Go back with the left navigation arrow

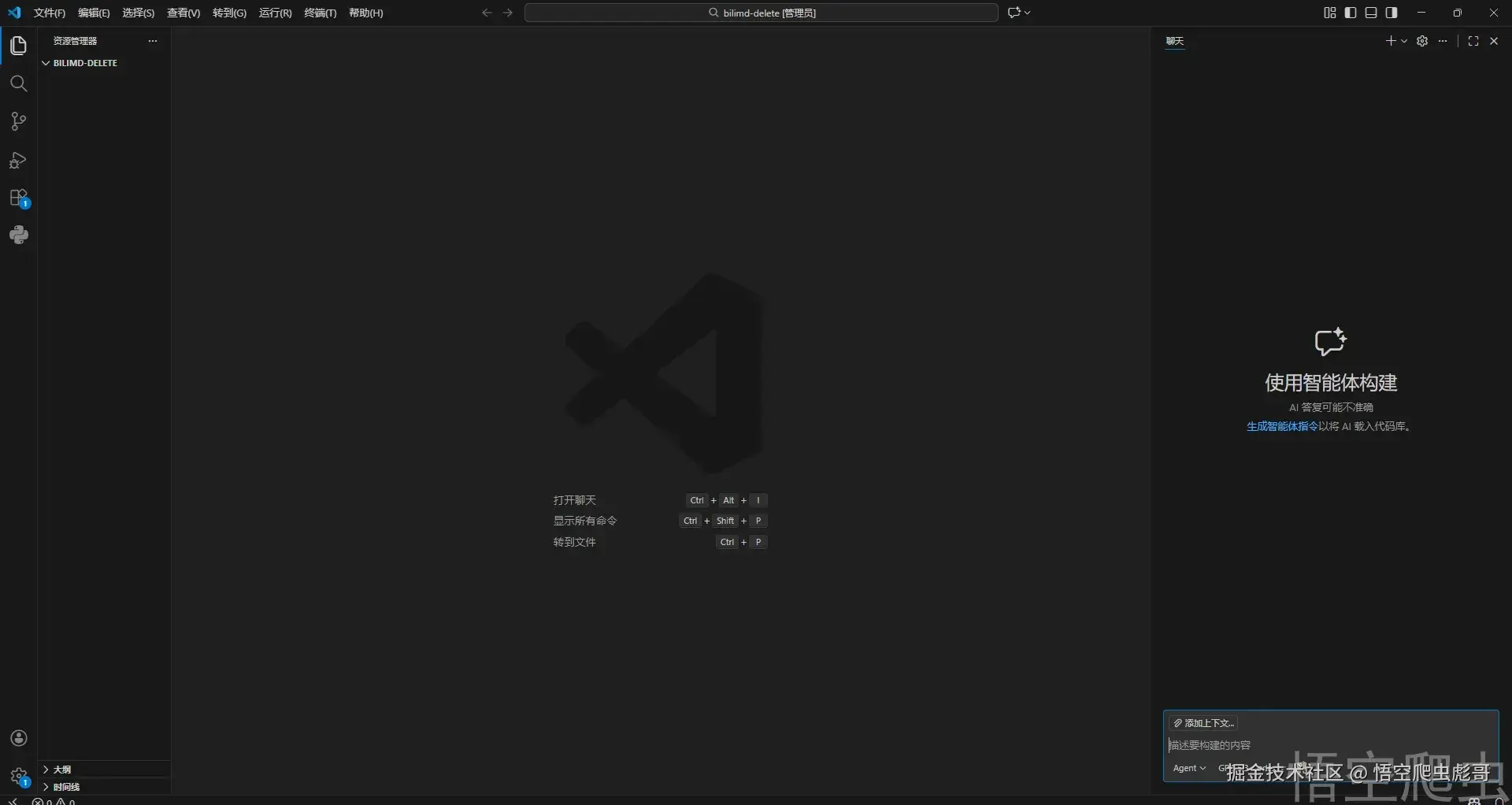point(487,13)
